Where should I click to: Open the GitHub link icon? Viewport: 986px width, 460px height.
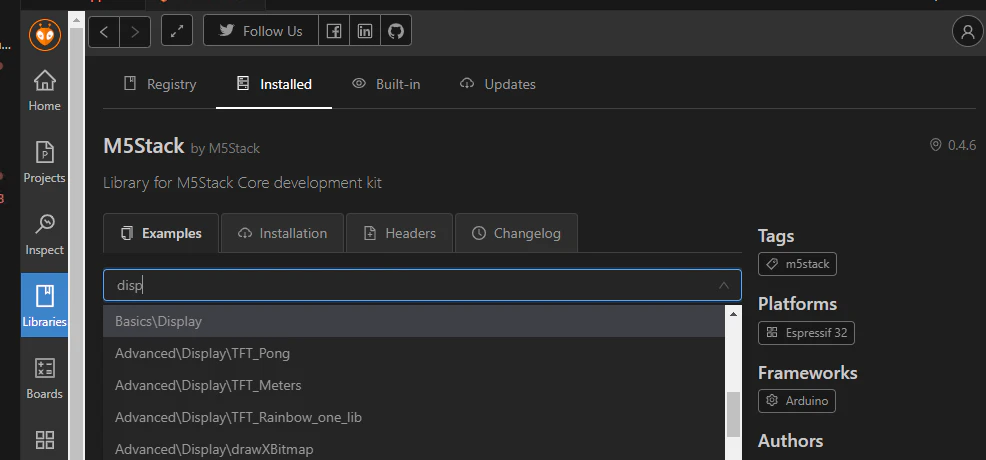pos(396,31)
